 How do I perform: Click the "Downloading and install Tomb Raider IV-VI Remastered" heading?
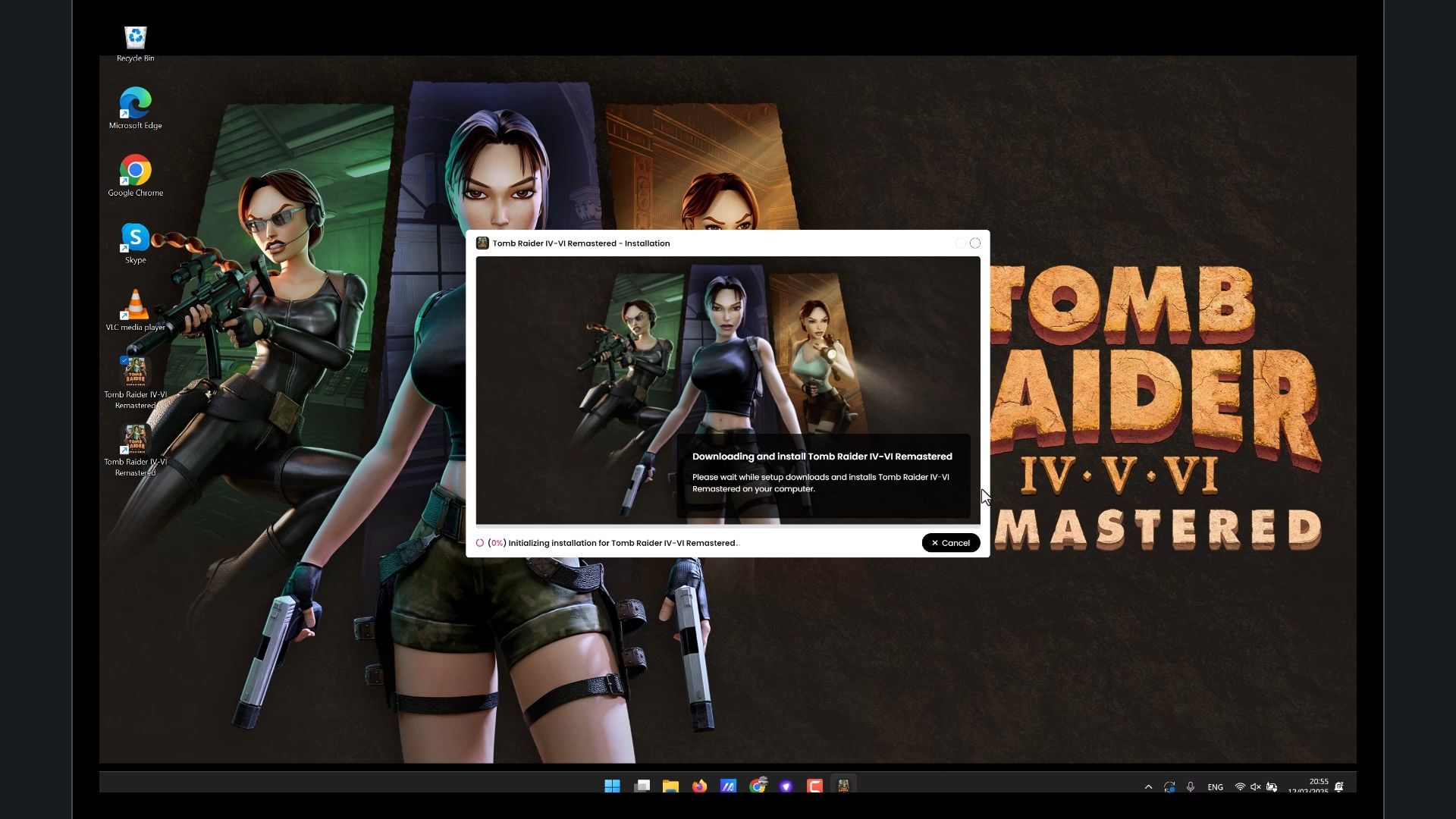pyautogui.click(x=822, y=457)
